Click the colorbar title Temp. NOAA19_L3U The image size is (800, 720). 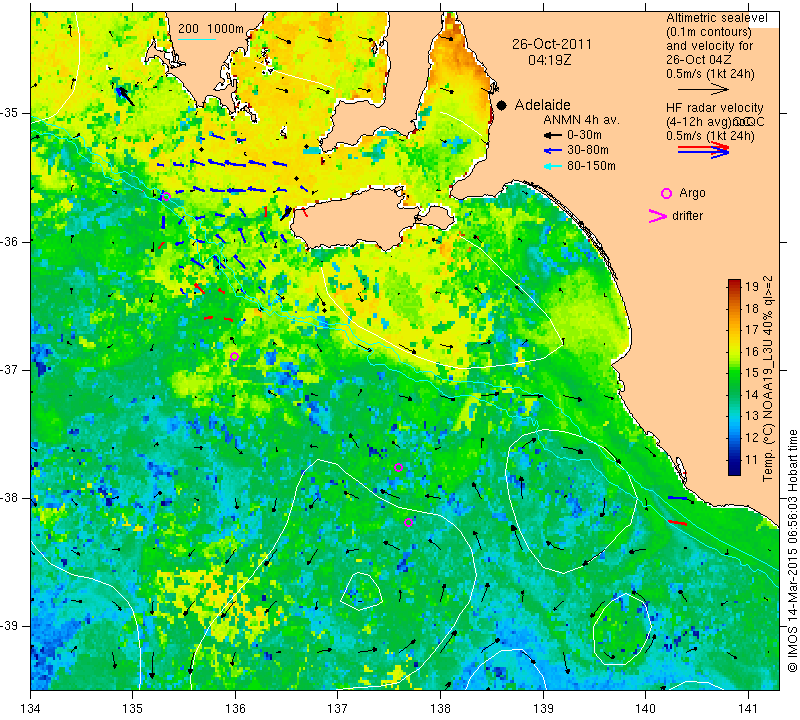point(768,378)
